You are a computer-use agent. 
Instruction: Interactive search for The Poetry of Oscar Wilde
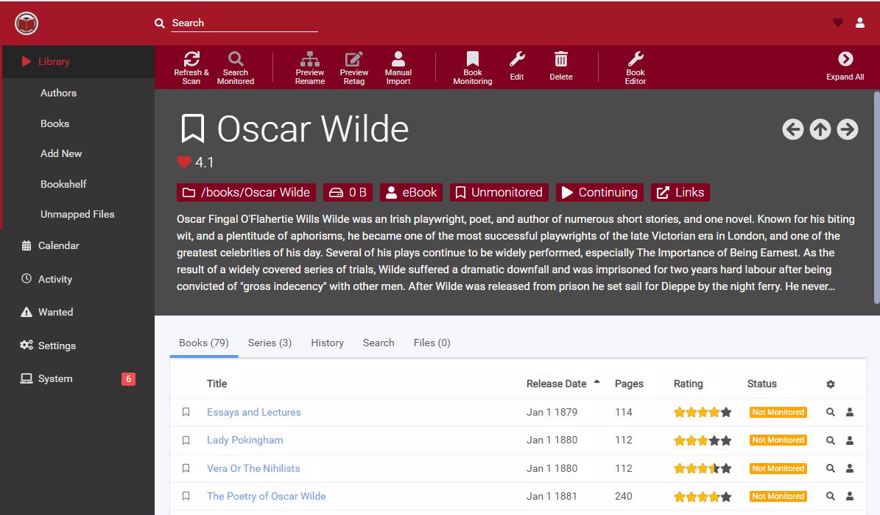point(850,496)
